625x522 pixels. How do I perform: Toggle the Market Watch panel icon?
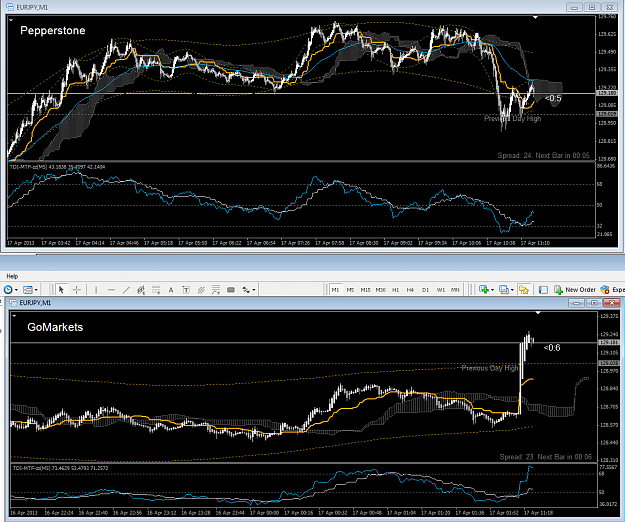coord(543,290)
